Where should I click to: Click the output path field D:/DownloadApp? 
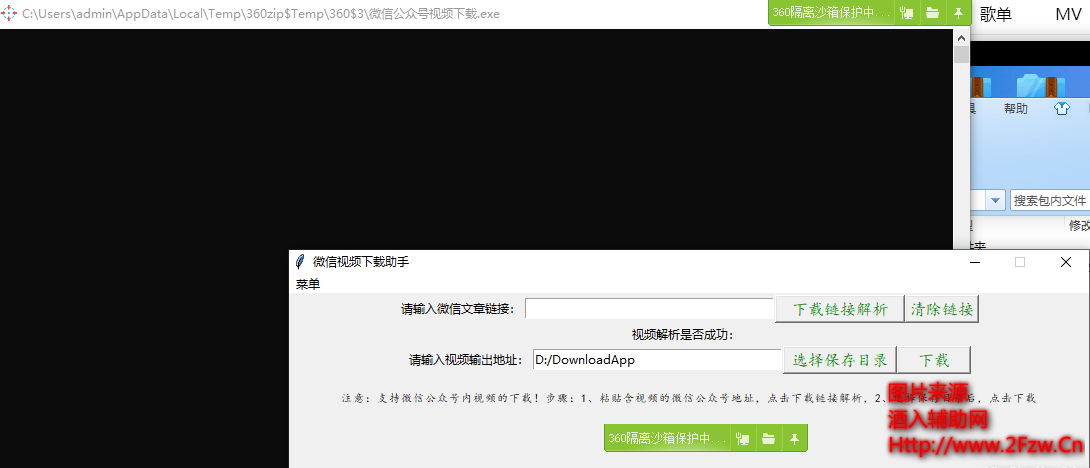click(x=657, y=360)
